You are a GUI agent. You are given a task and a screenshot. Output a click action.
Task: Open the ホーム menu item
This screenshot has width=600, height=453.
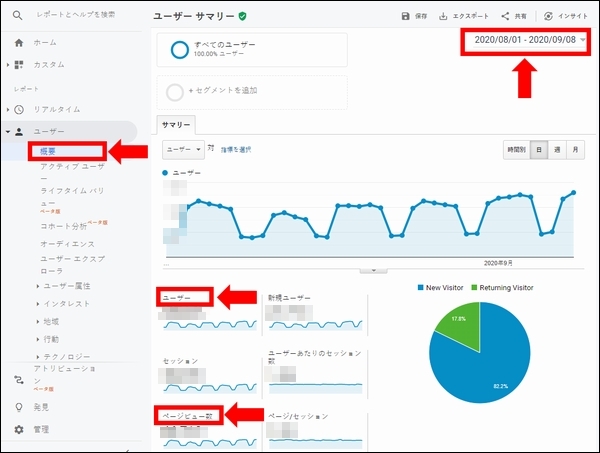[45, 42]
